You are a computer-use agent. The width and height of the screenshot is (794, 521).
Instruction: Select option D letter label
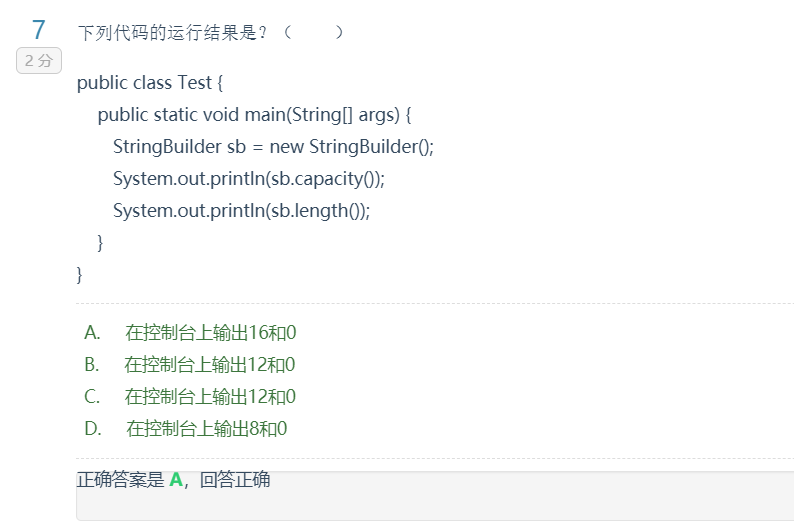(x=92, y=429)
